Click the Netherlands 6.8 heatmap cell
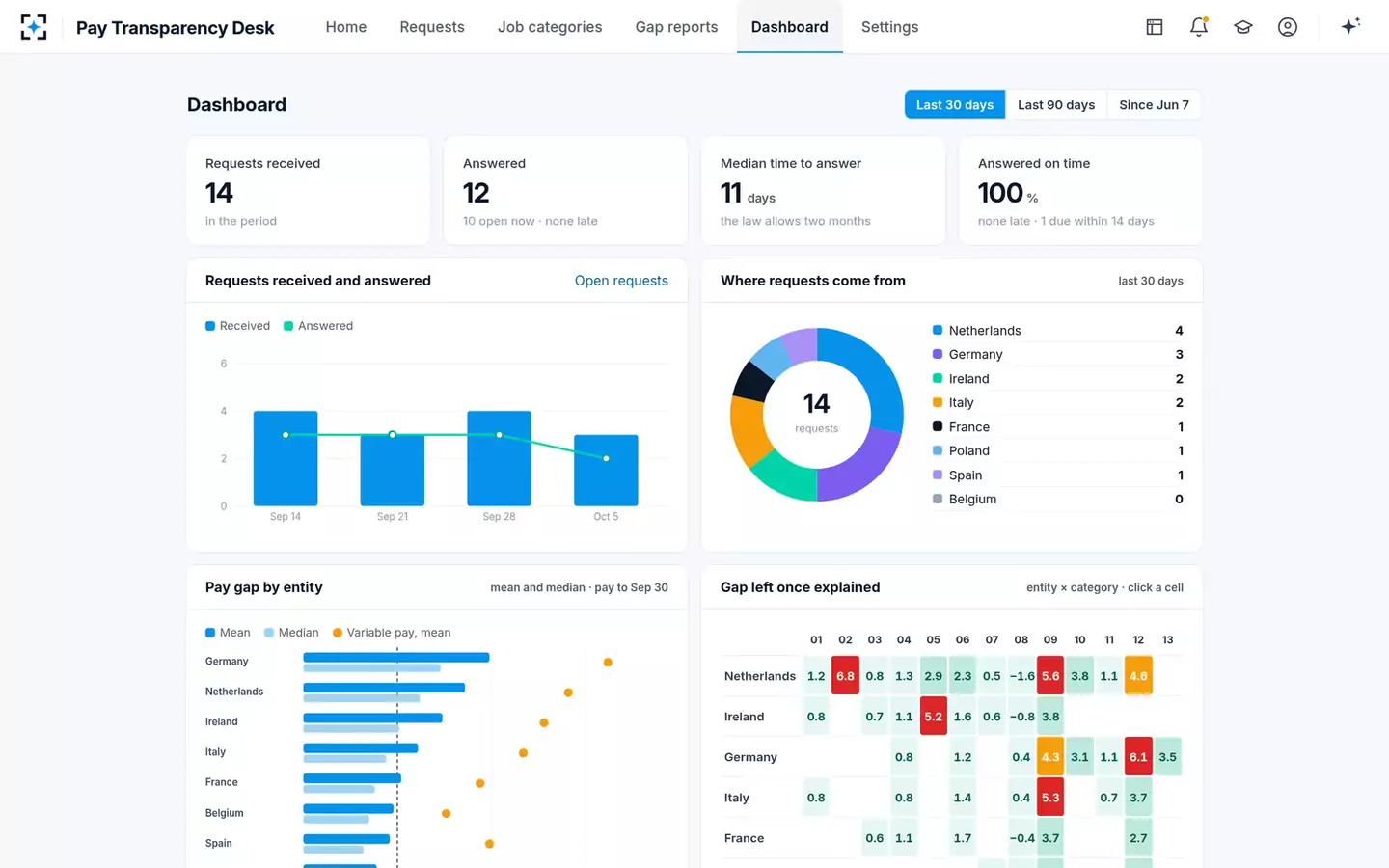Screen dimensions: 1389x868 point(846,676)
